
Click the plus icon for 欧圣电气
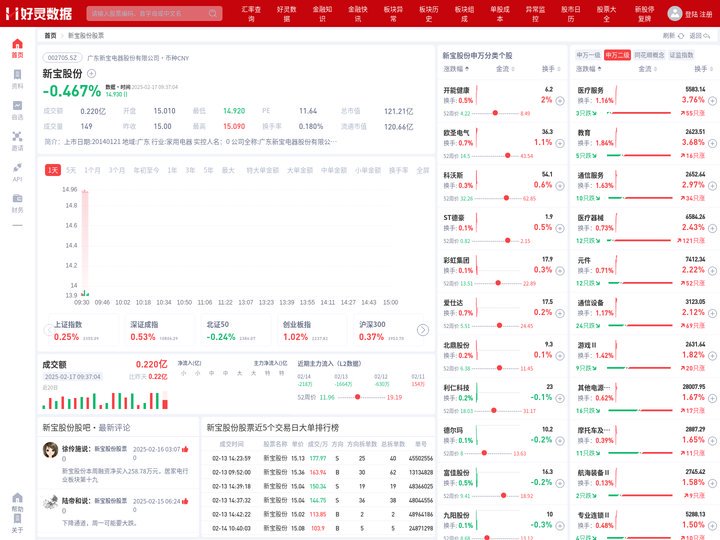(x=560, y=143)
